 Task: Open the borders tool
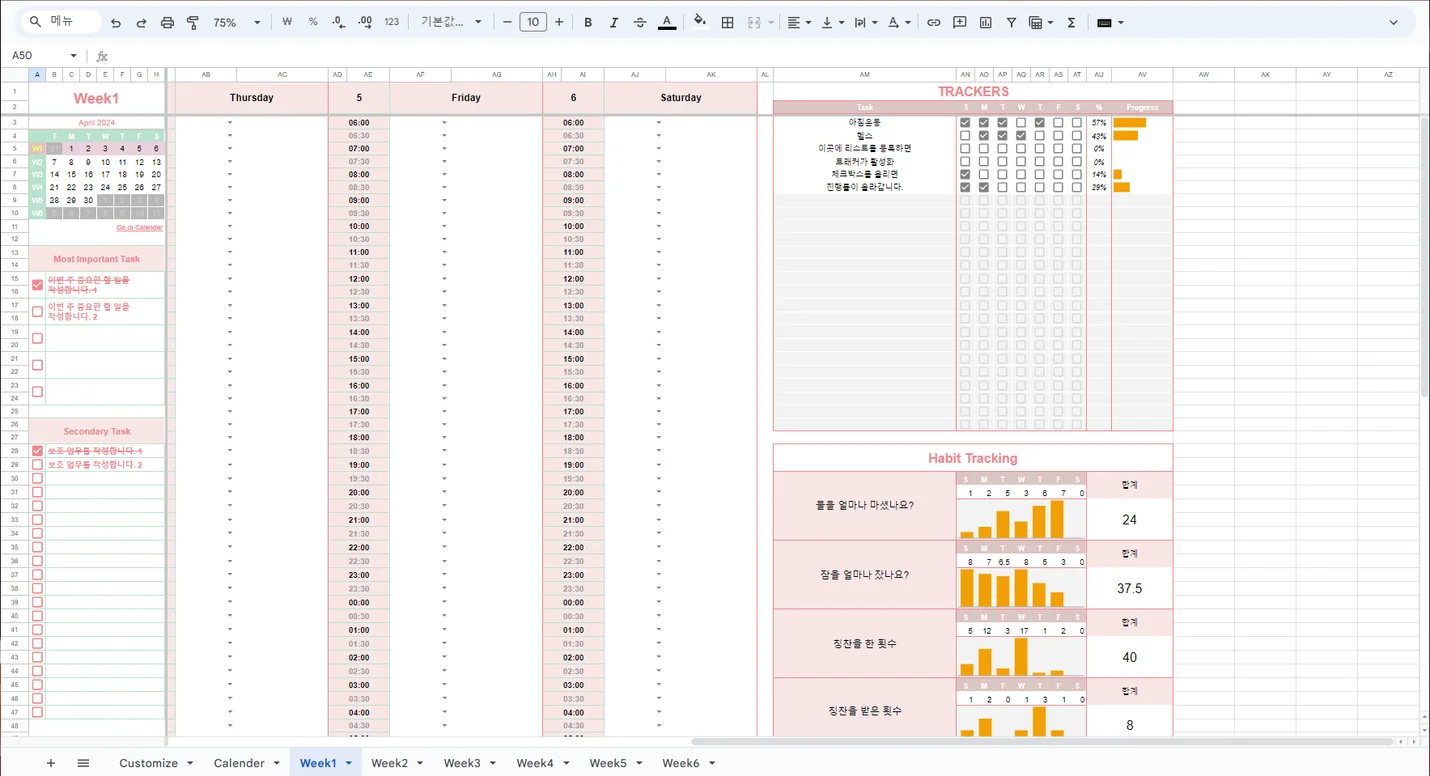tap(728, 22)
